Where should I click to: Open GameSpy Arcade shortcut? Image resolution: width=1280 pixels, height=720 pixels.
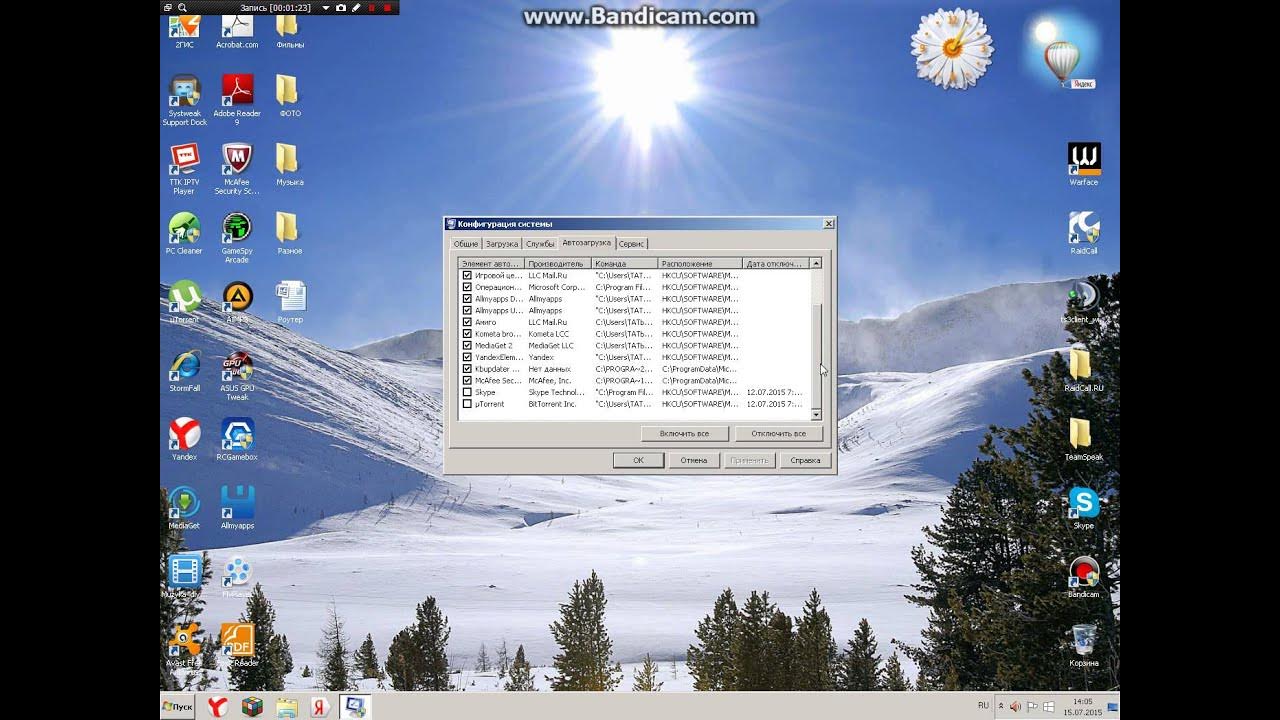coord(237,237)
